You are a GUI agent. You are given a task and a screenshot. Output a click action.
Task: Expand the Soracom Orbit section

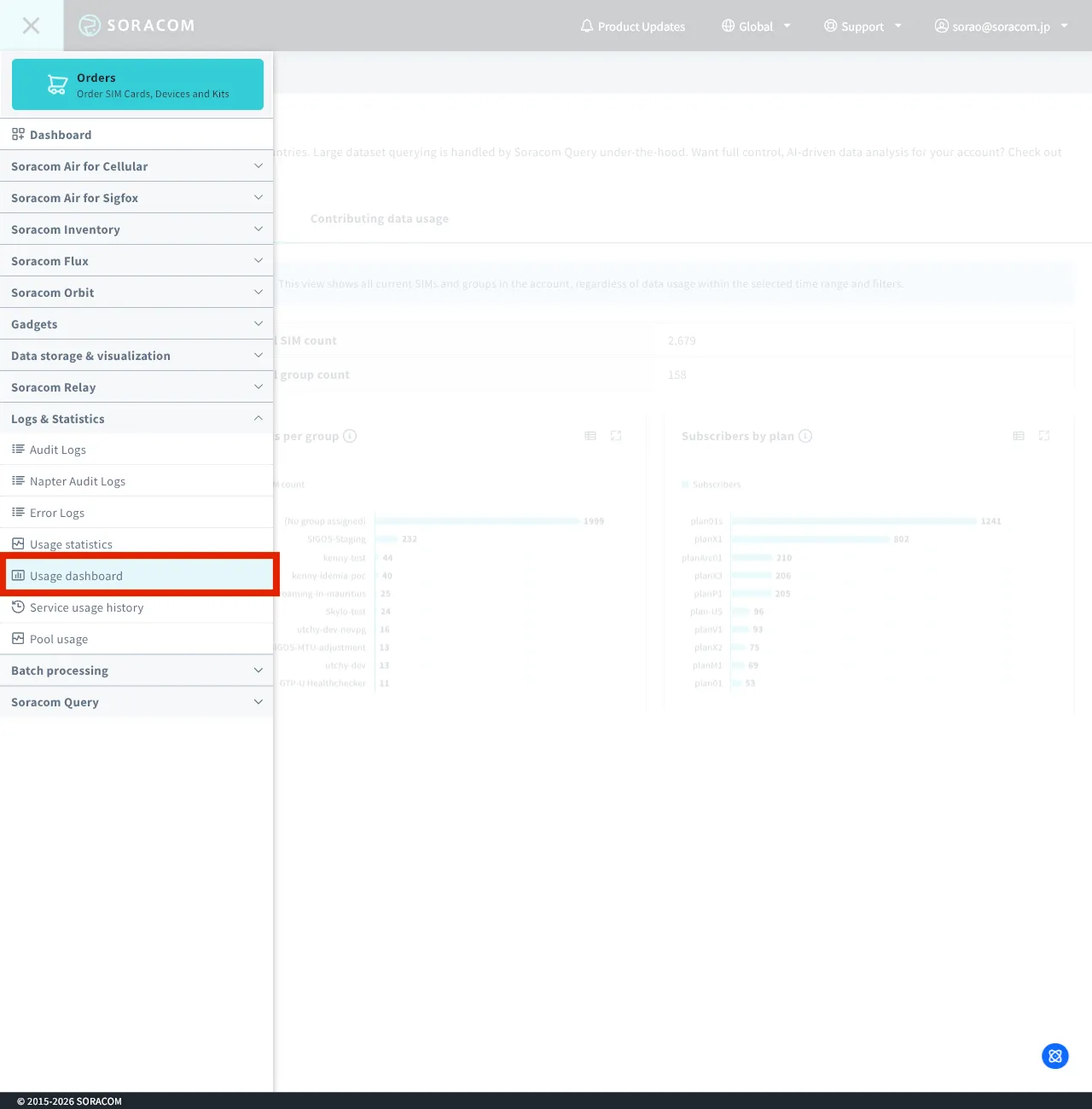136,293
